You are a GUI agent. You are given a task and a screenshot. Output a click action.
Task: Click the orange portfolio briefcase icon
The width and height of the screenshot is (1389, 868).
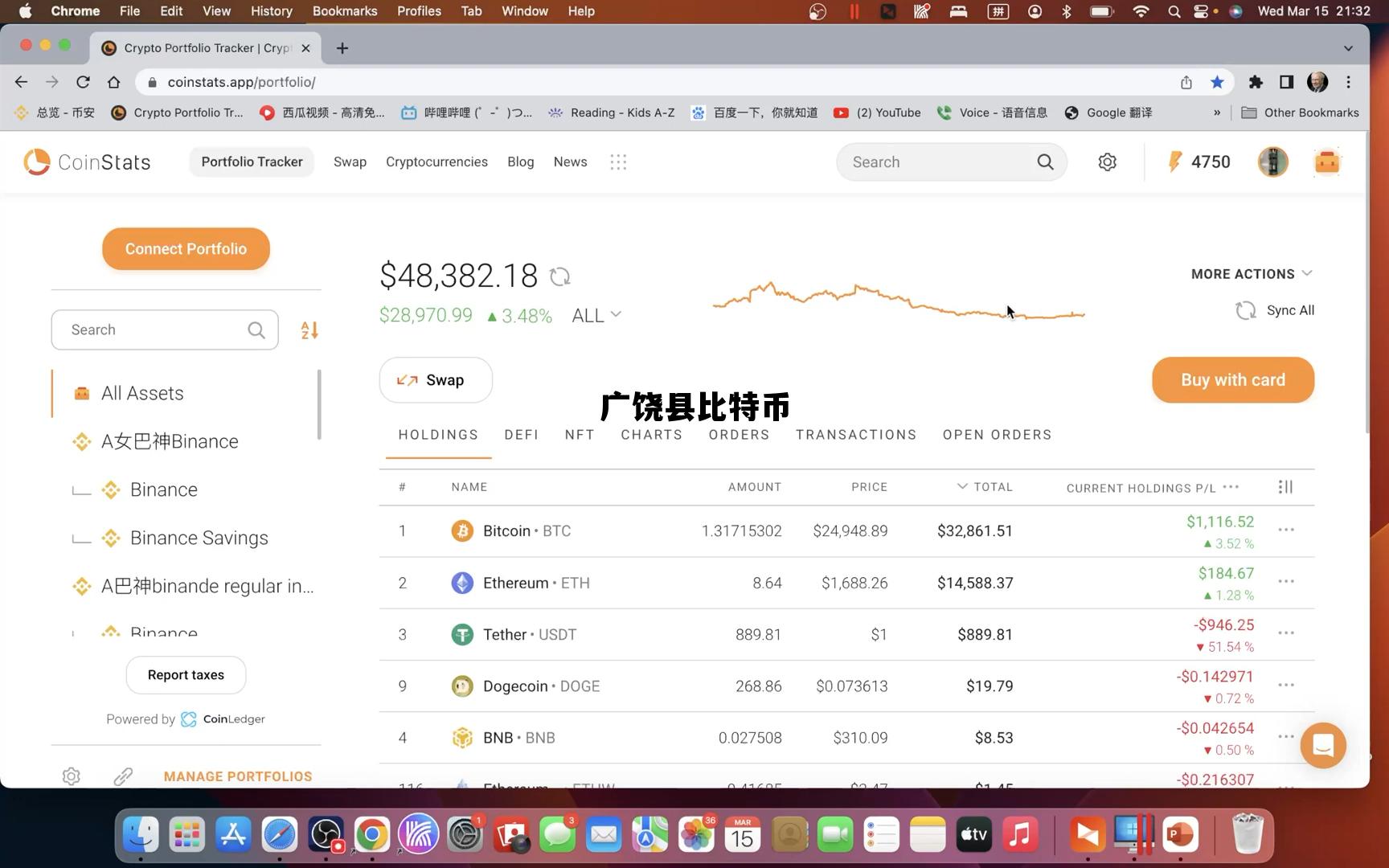coord(1326,162)
